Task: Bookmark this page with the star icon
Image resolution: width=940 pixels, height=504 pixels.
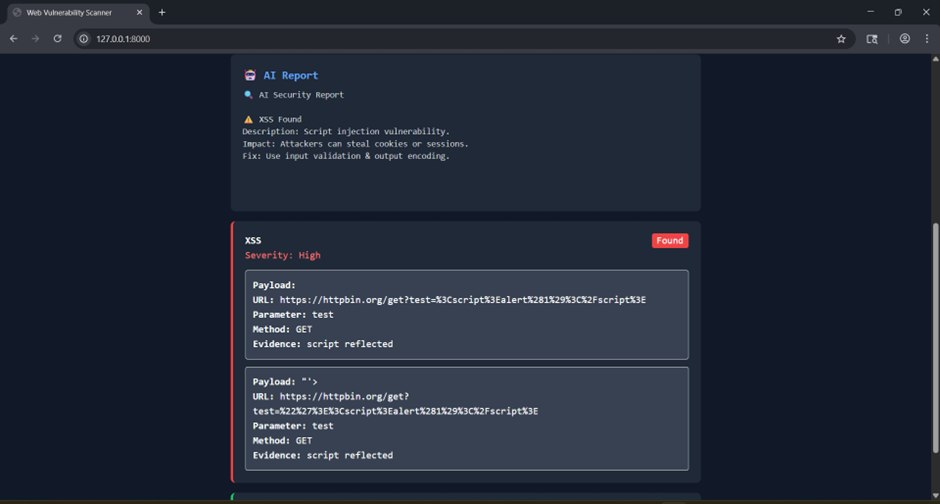Action: click(x=841, y=39)
